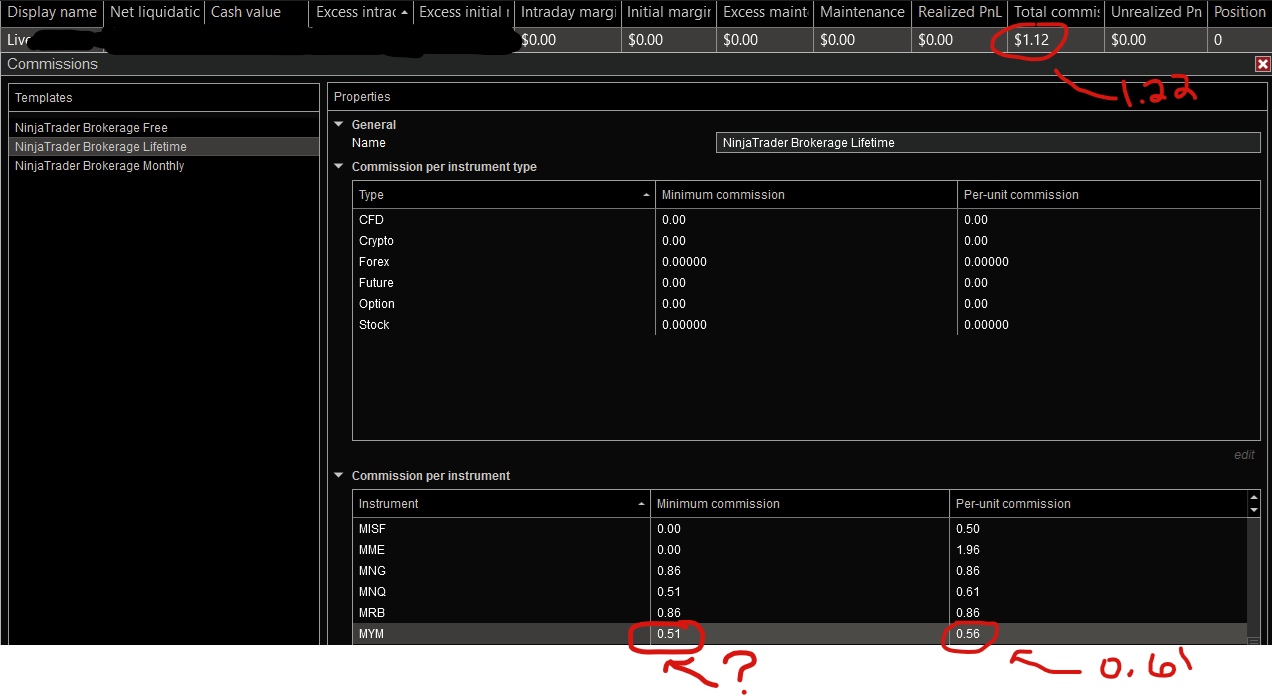
Task: Select the MISF instrument row
Action: 800,529
